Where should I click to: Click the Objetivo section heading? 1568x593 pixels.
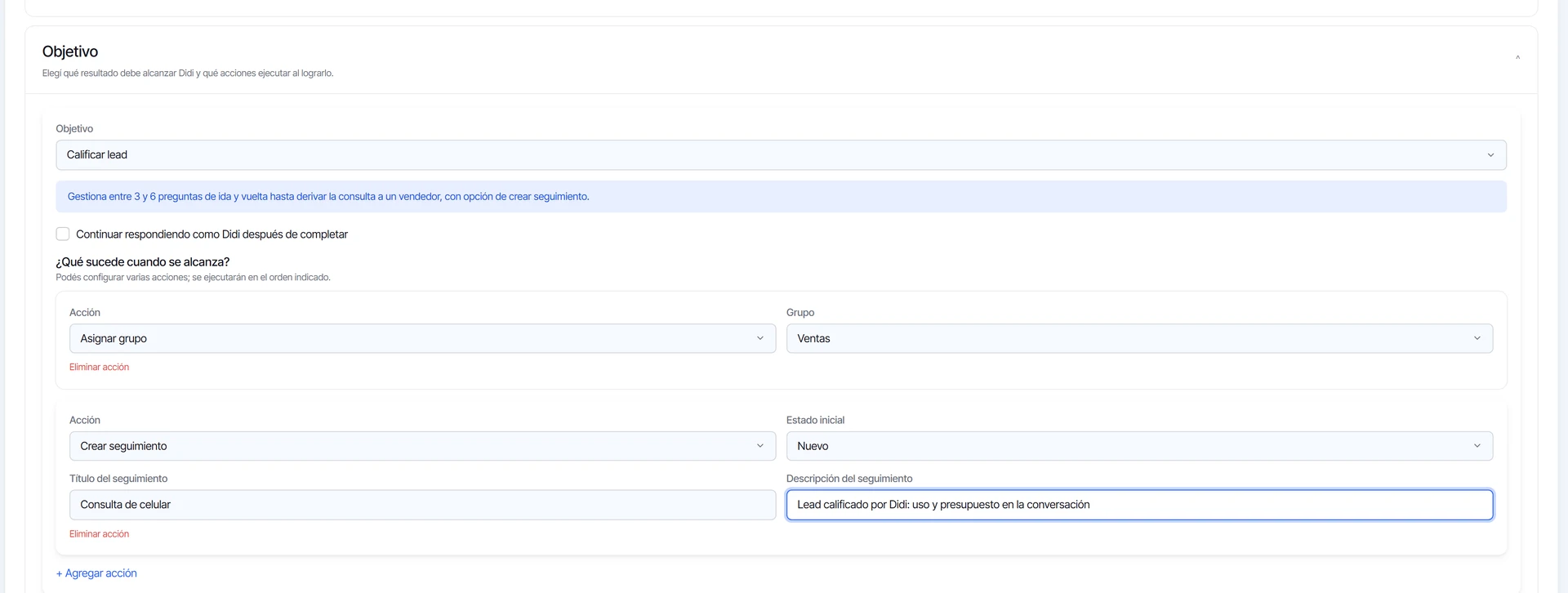(x=70, y=51)
